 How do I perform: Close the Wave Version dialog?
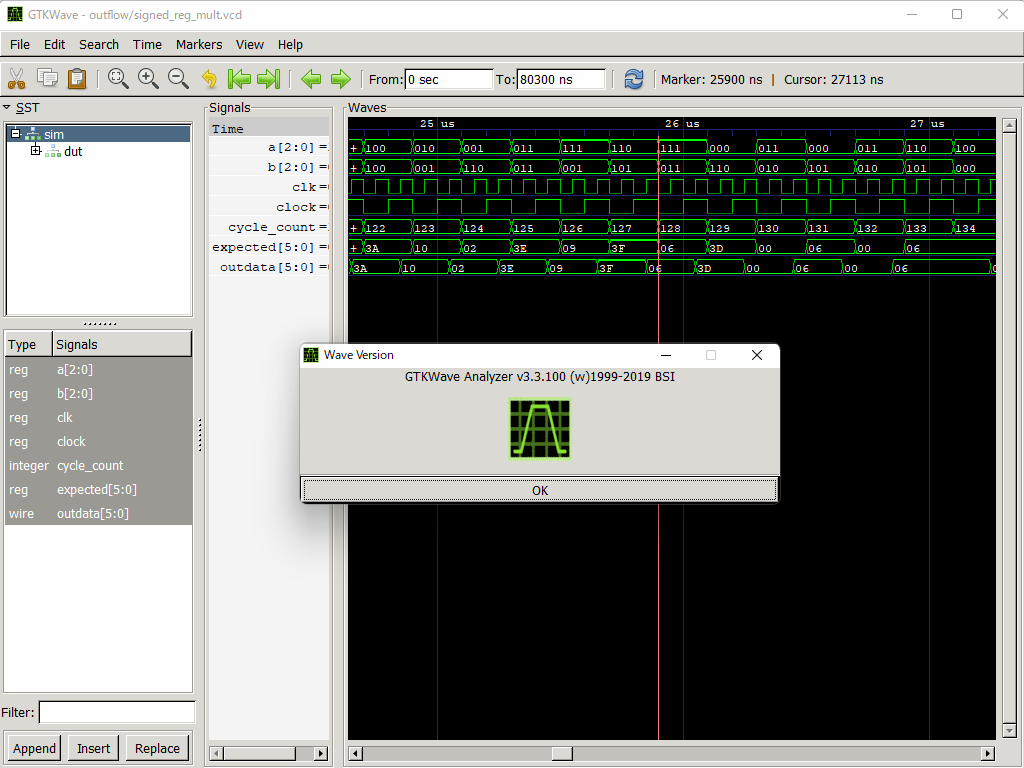[x=756, y=355]
